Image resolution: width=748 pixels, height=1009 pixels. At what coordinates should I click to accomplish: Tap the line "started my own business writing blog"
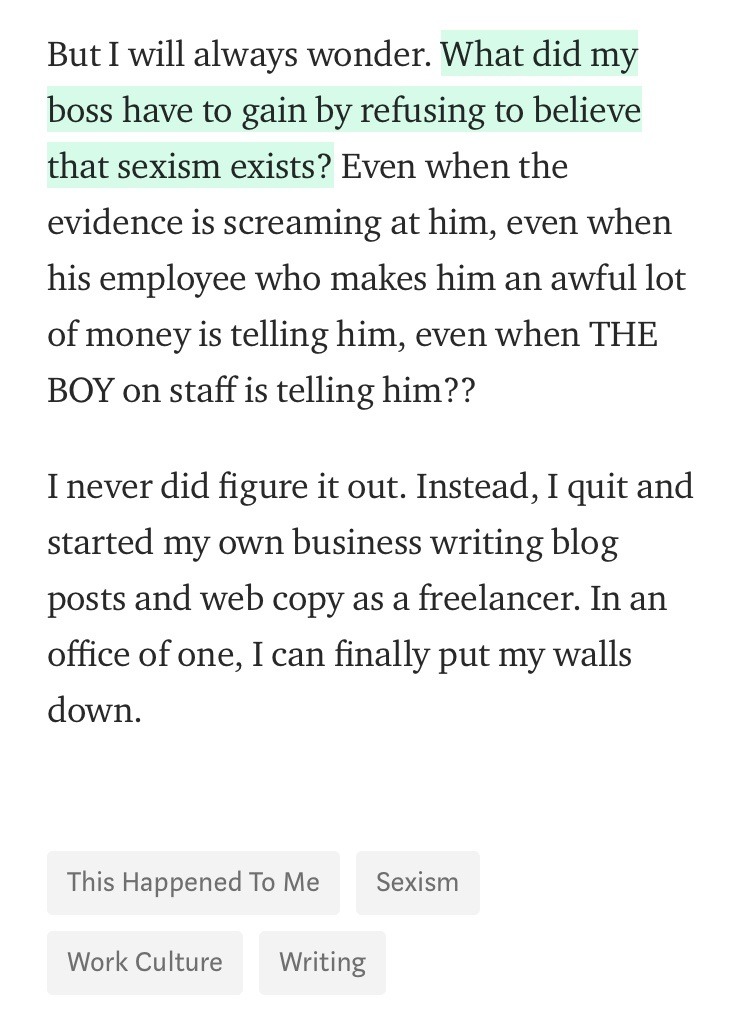tap(332, 543)
